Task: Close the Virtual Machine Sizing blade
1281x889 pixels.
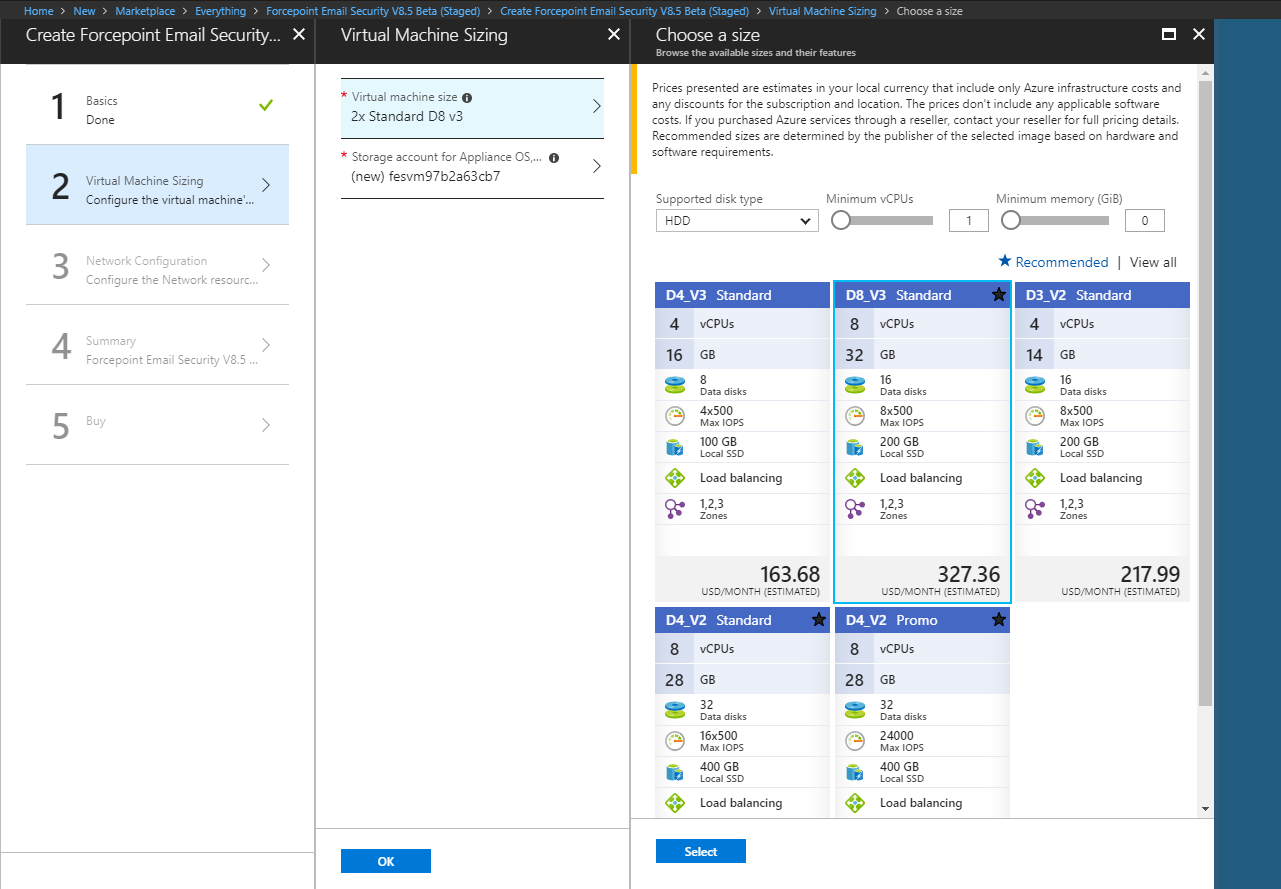Action: click(614, 35)
